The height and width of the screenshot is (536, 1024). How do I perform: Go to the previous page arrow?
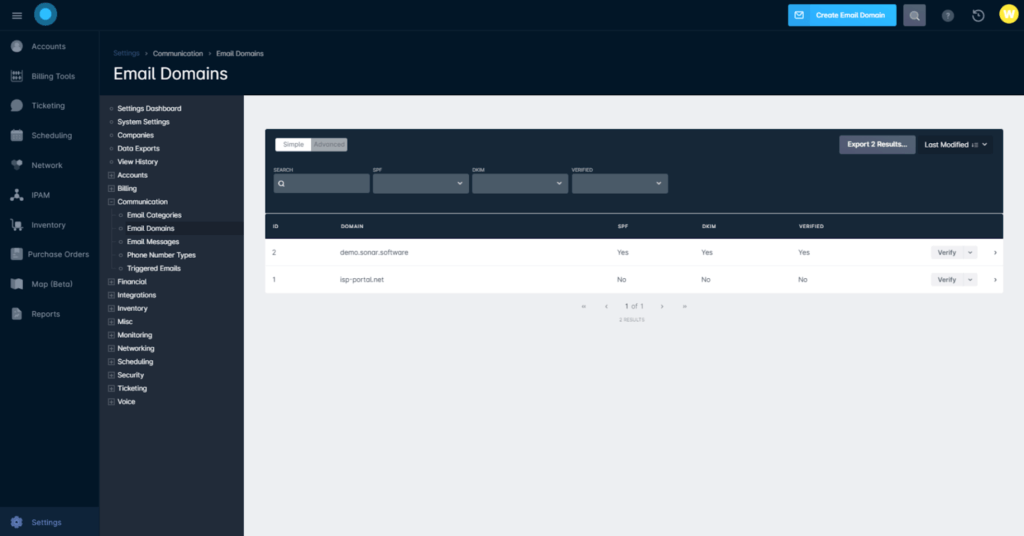(607, 306)
